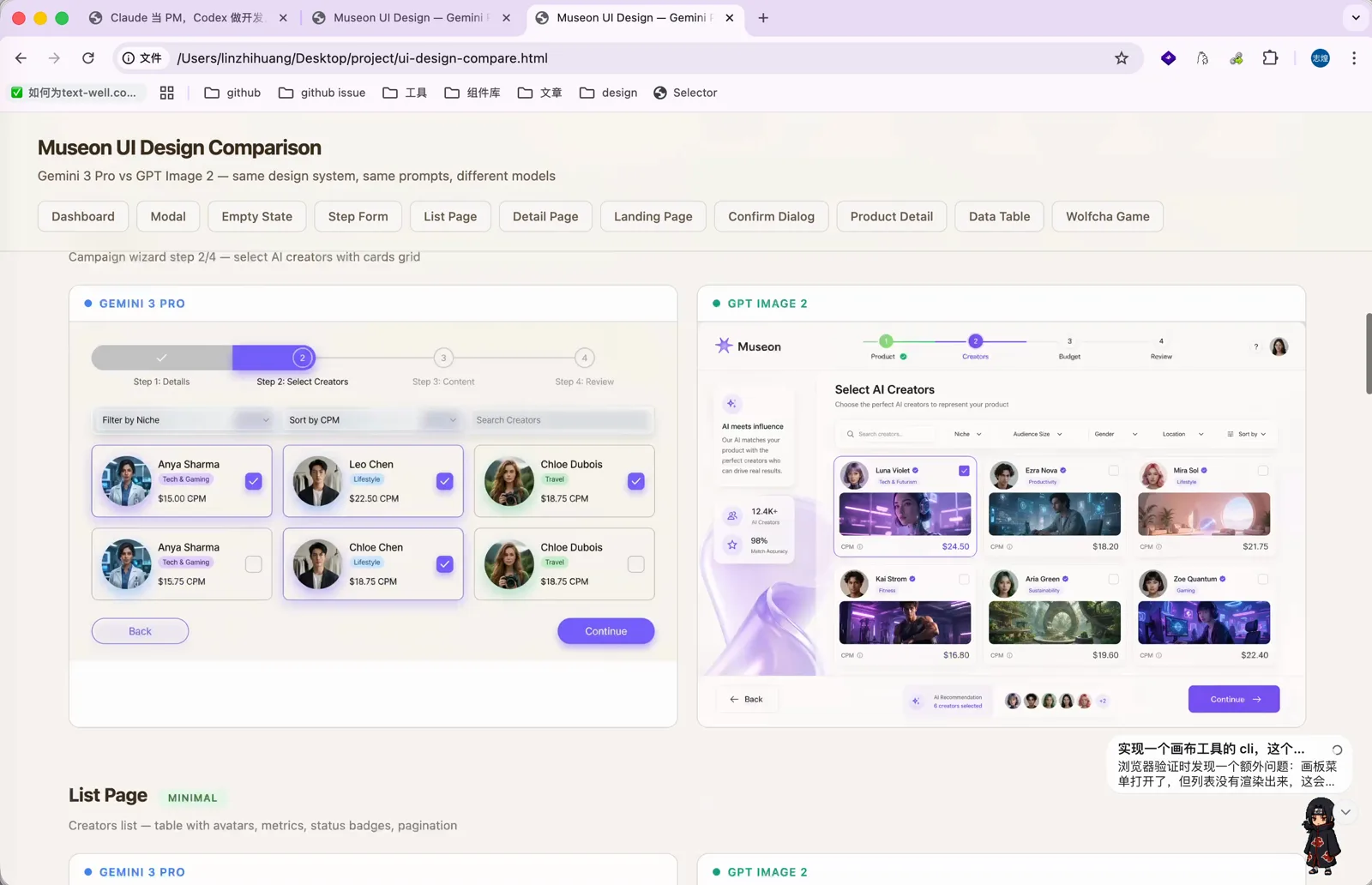Screen dimensions: 1372x885
Task: Open the Chrome profile avatar
Action: (1321, 58)
